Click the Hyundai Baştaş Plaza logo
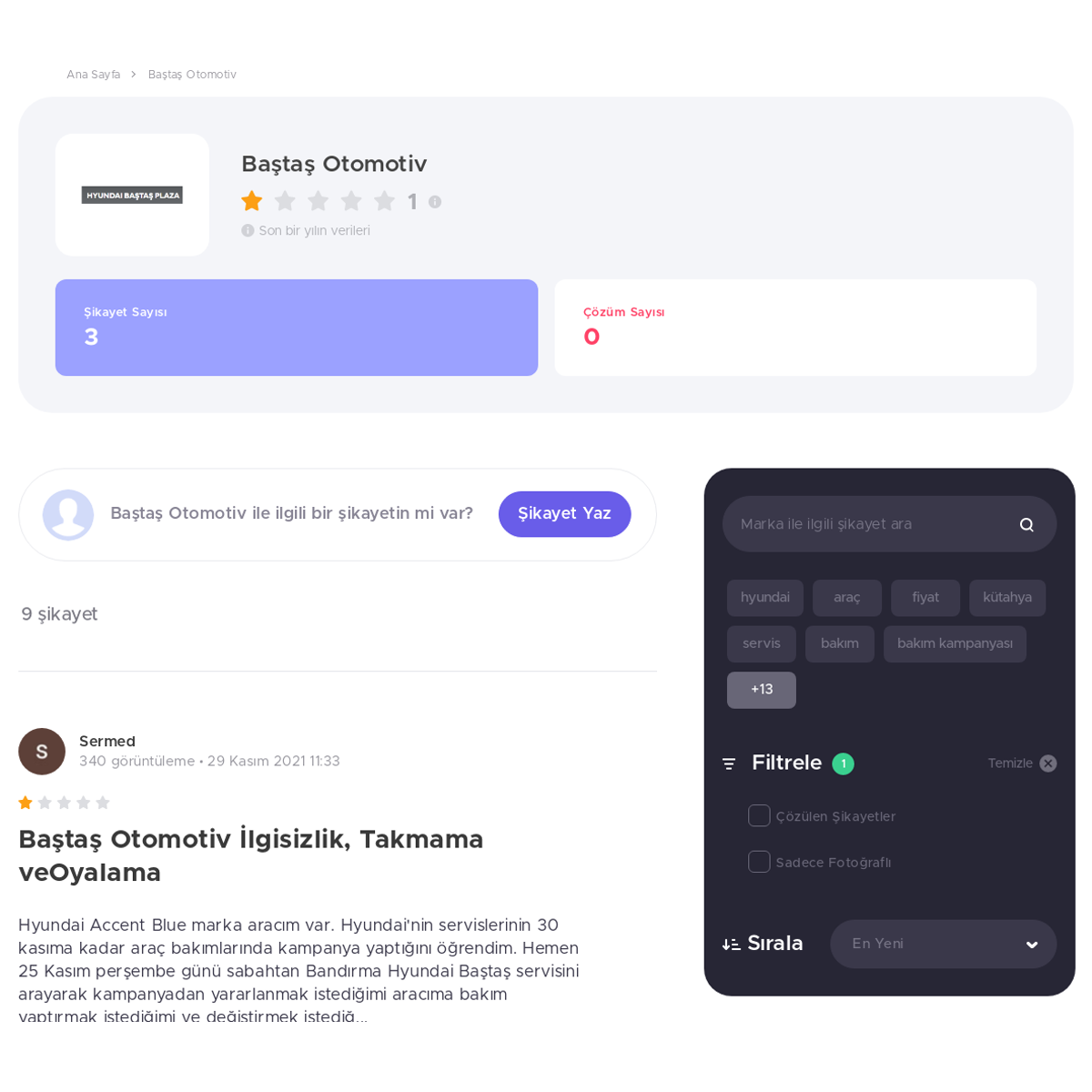Image resolution: width=1092 pixels, height=1092 pixels. [132, 195]
